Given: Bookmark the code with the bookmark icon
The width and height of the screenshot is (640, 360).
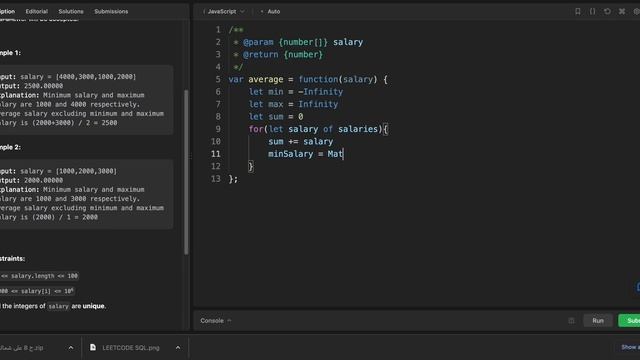Looking at the screenshot, I should 578,11.
